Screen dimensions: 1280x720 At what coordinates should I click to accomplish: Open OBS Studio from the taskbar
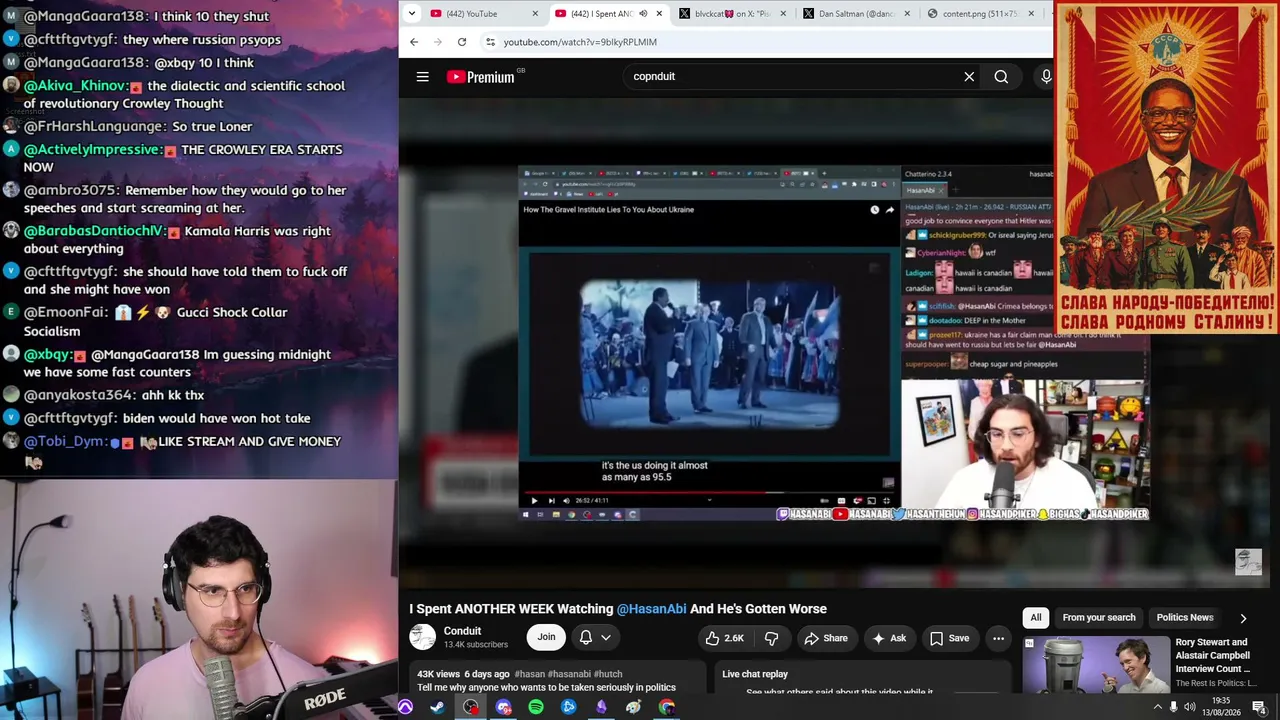pos(470,707)
